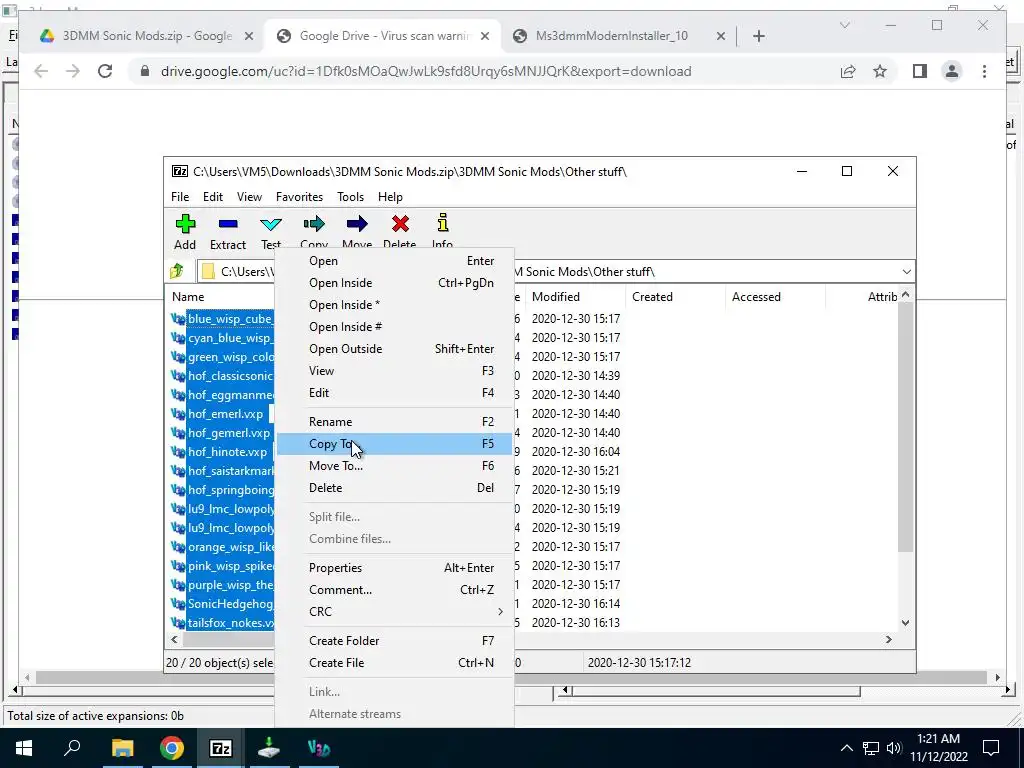Open the Edit menu in 7-Zip
Viewport: 1024px width, 768px height.
[x=213, y=197]
